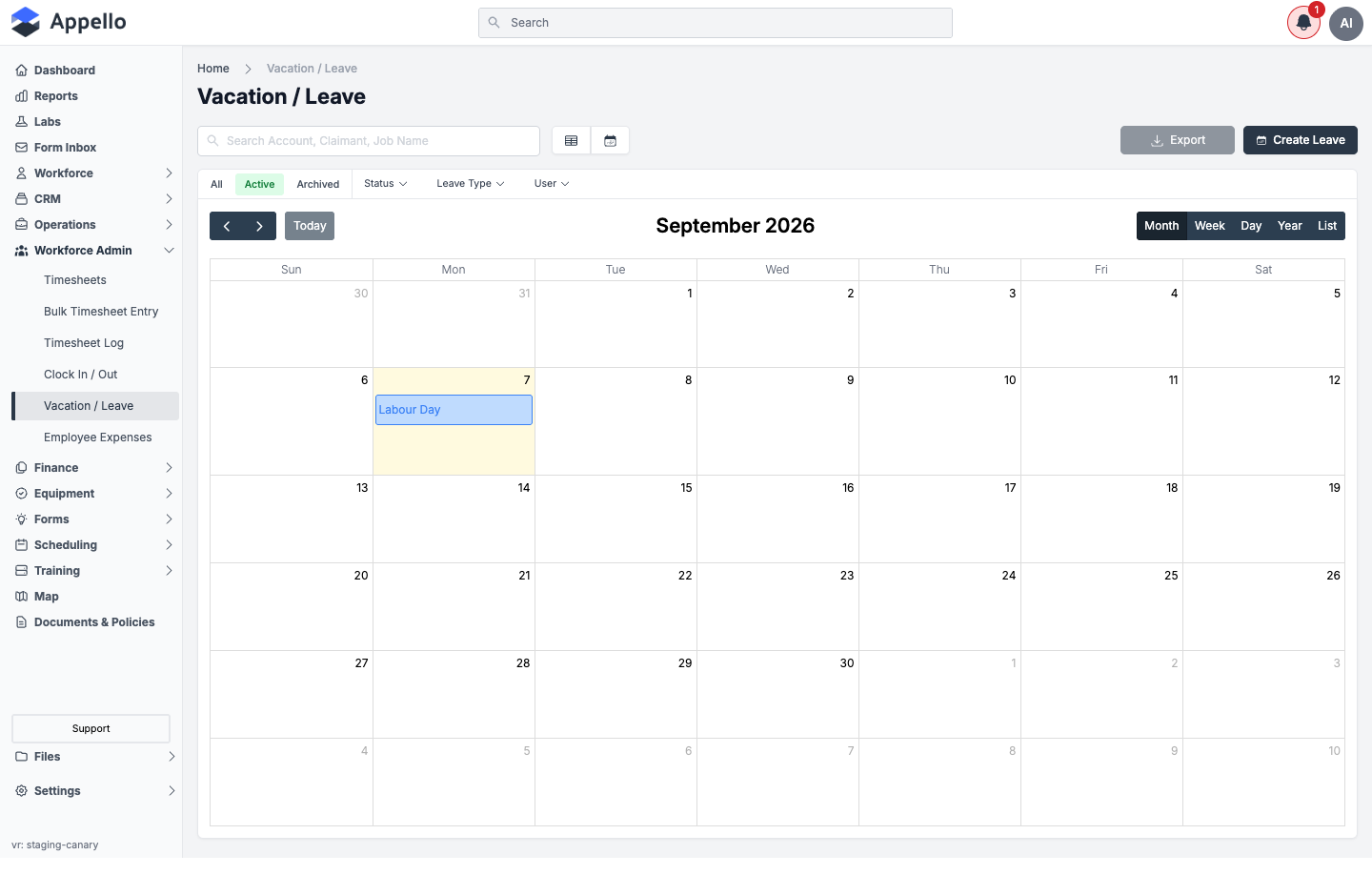Screen dimensions: 1372x875
Task: Switch calendar to Year view
Action: click(x=1290, y=226)
